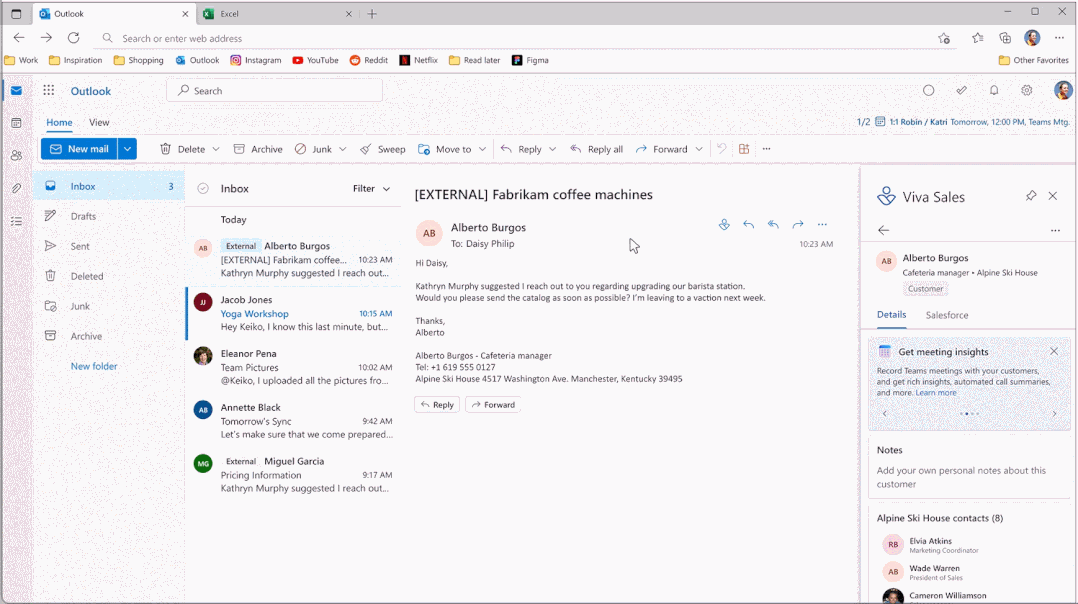The height and width of the screenshot is (604, 1078).
Task: Open the Miguel Garcia Pricing Information email
Action: [x=294, y=475]
